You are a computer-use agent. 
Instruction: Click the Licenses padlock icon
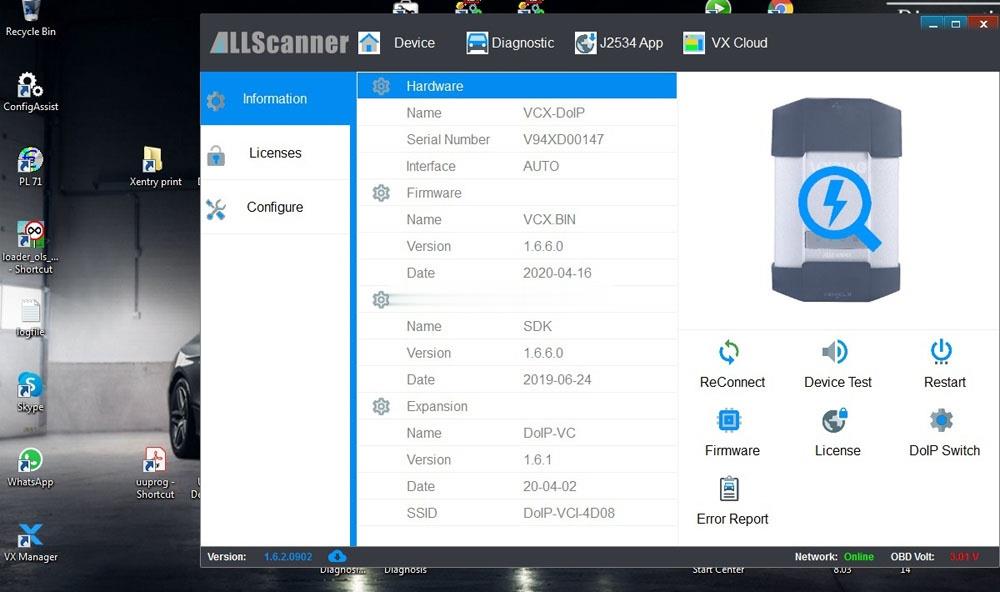[216, 155]
